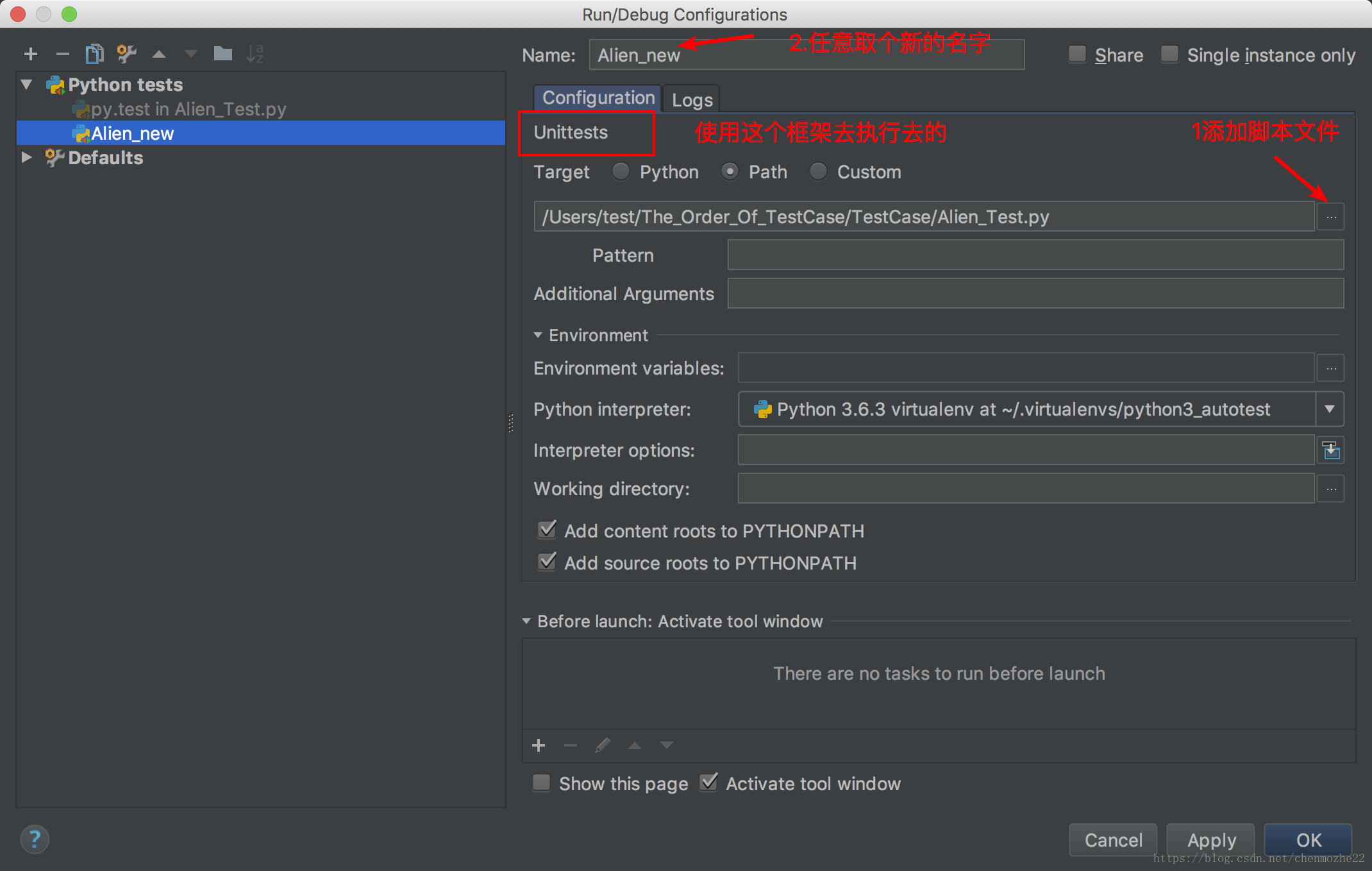
Task: Expand the Before launch section
Action: [527, 622]
